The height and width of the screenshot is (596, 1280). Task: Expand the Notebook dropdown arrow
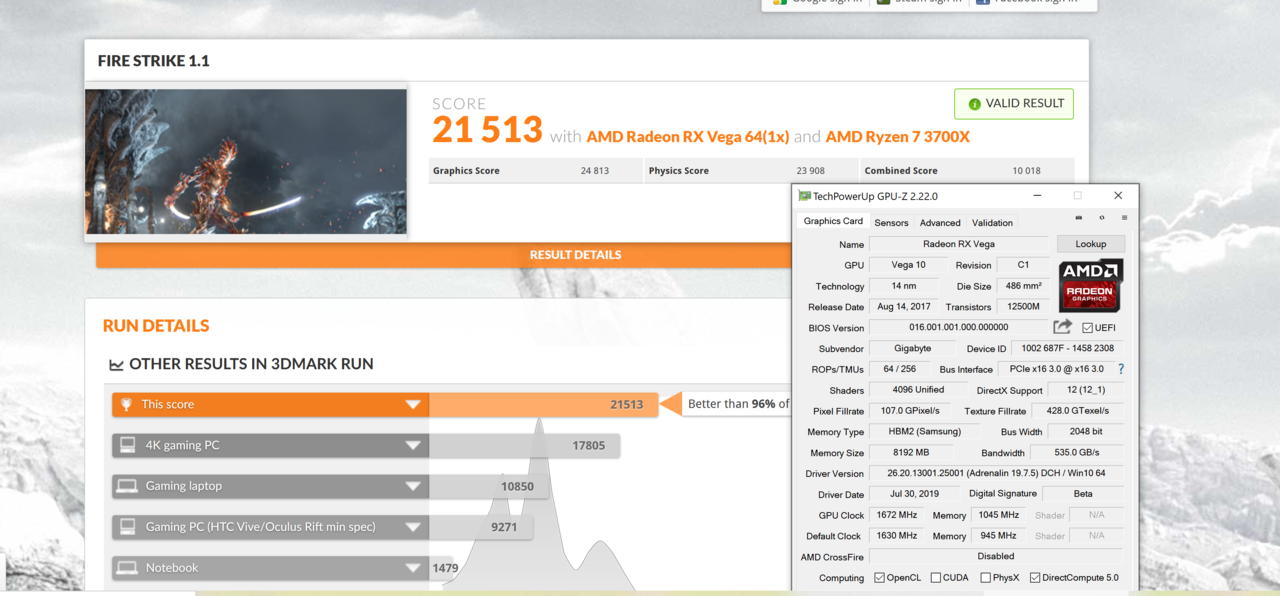(412, 569)
